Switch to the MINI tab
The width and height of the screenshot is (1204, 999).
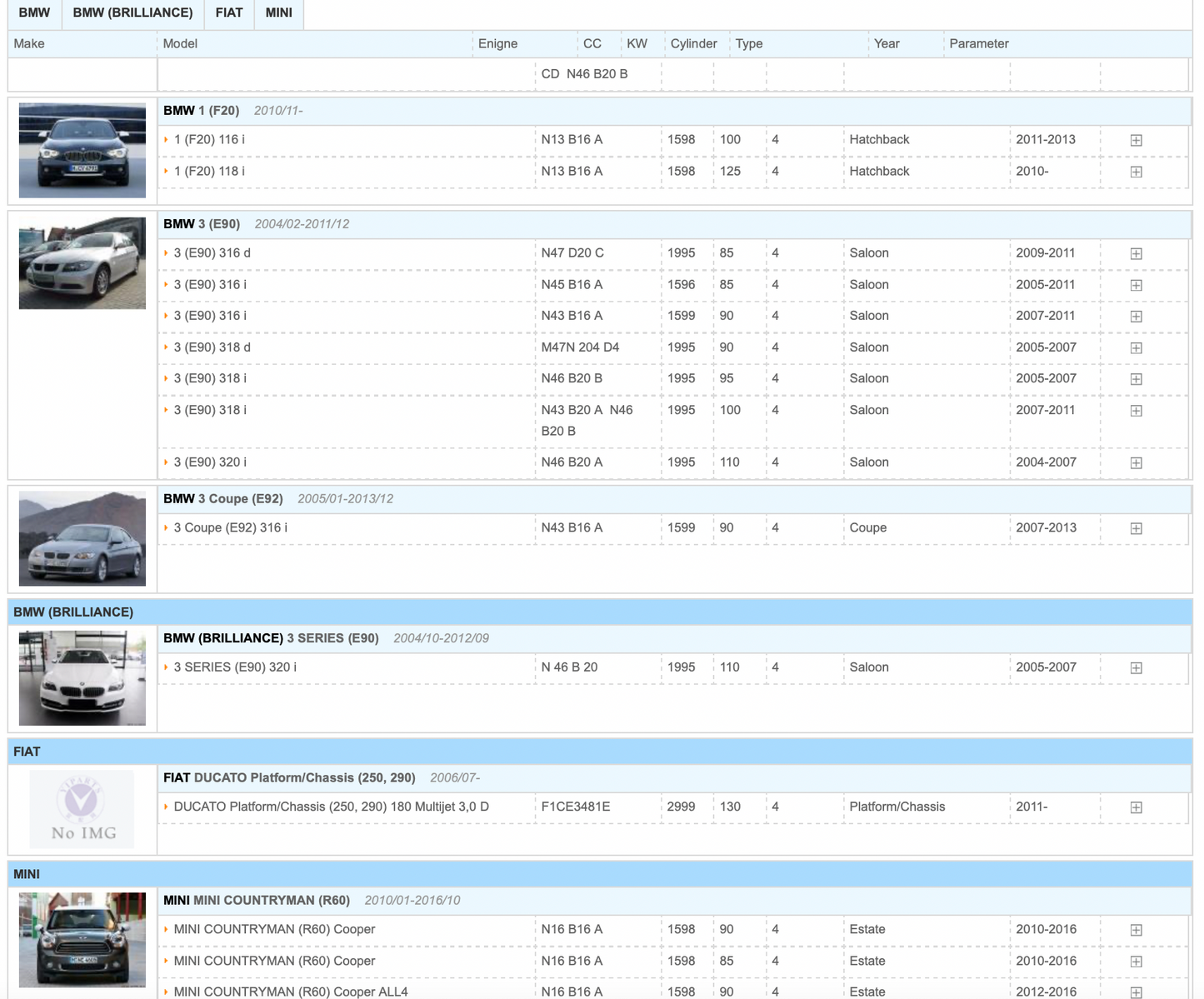279,13
